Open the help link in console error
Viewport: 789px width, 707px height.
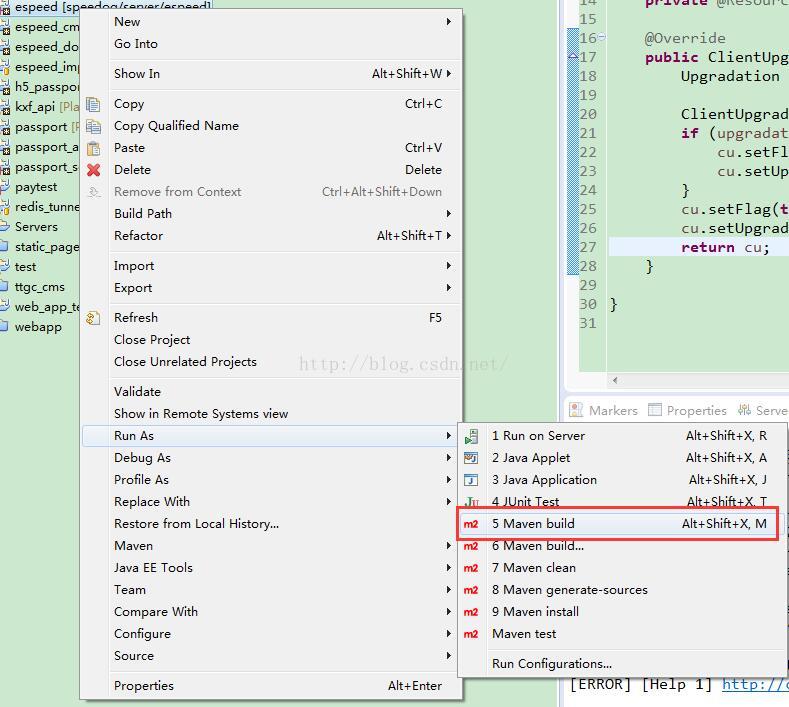coord(755,684)
